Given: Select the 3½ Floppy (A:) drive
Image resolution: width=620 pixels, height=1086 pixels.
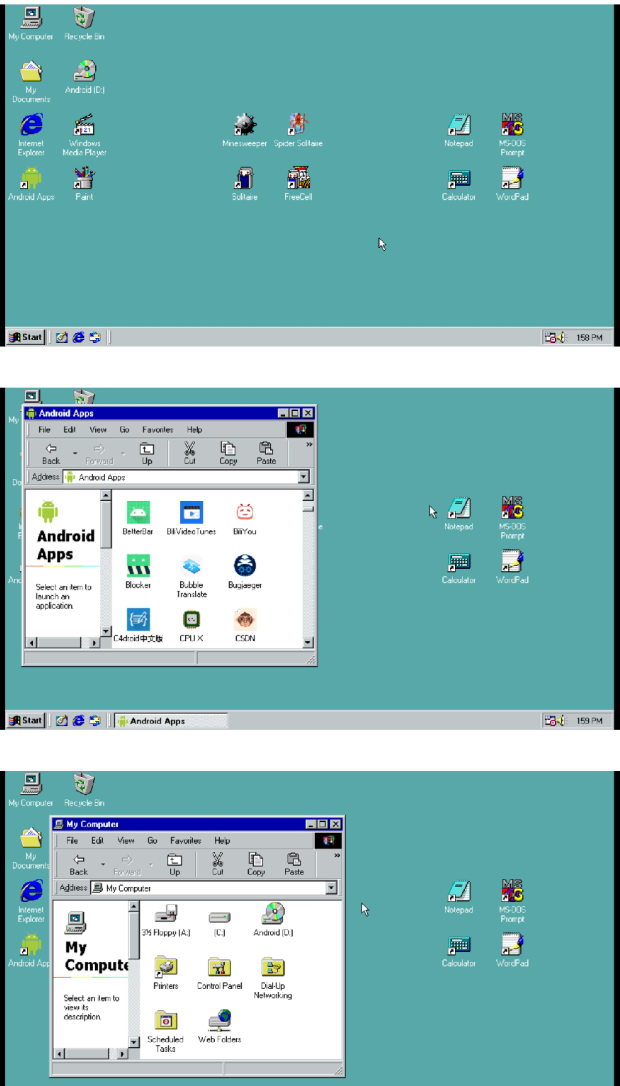Looking at the screenshot, I should coord(166,914).
